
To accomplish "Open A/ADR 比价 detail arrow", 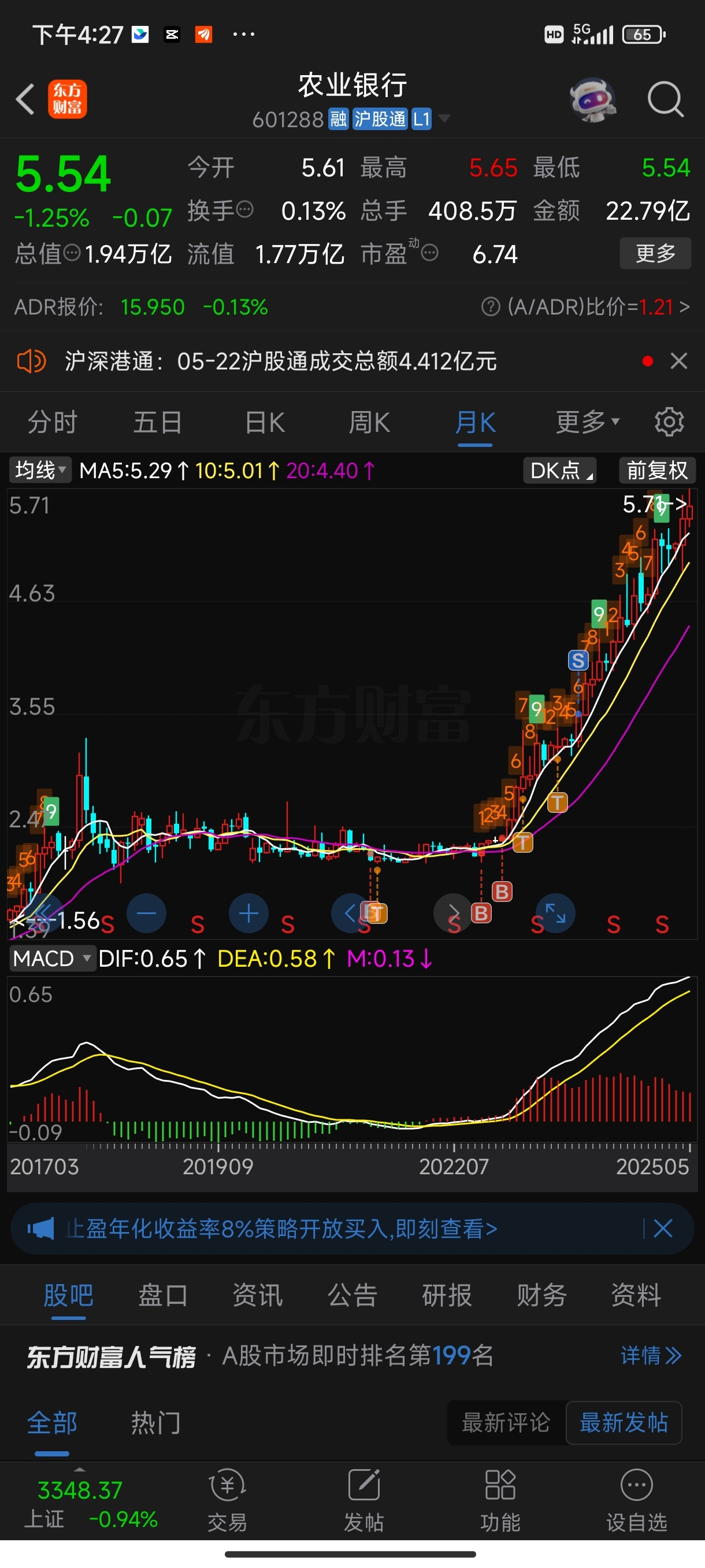I will click(685, 306).
